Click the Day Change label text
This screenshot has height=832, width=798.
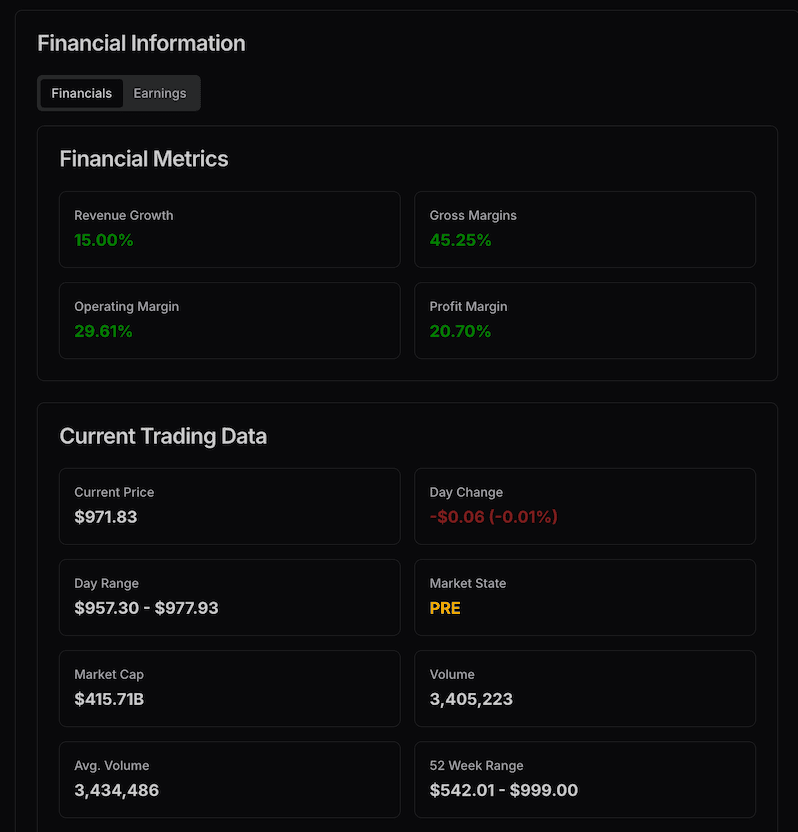coord(466,492)
